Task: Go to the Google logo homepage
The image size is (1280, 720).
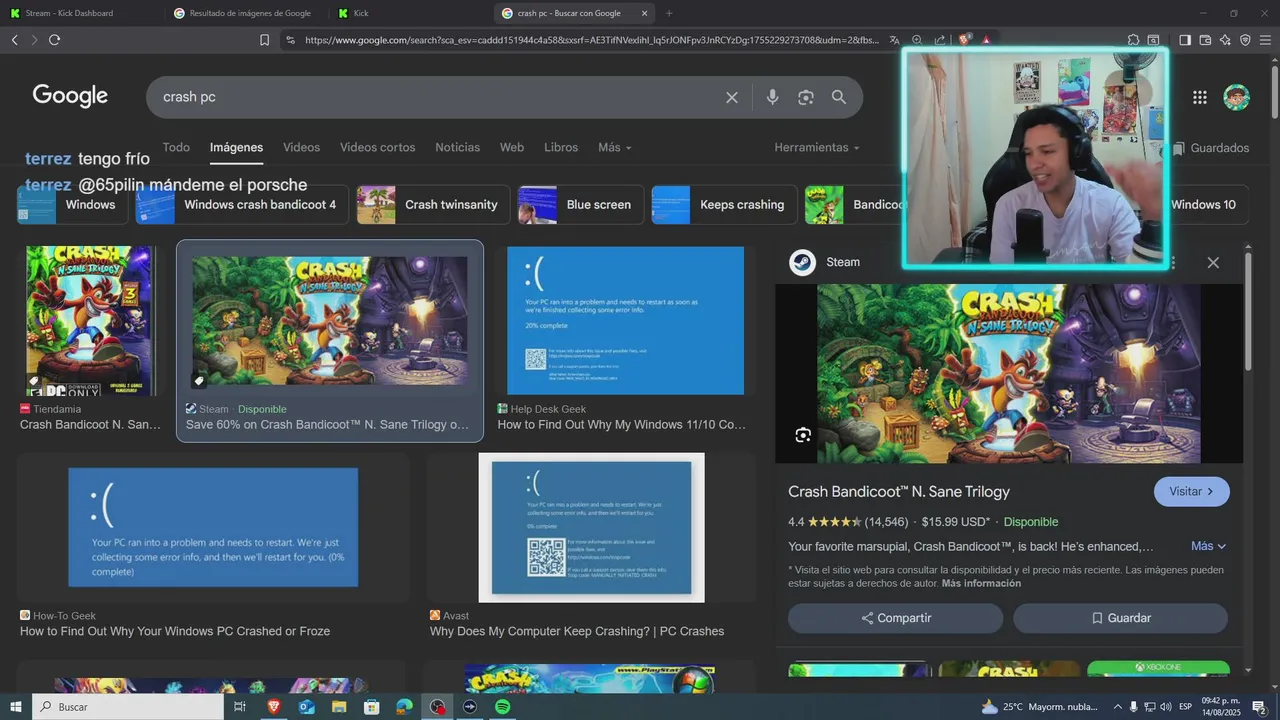Action: 70,96
